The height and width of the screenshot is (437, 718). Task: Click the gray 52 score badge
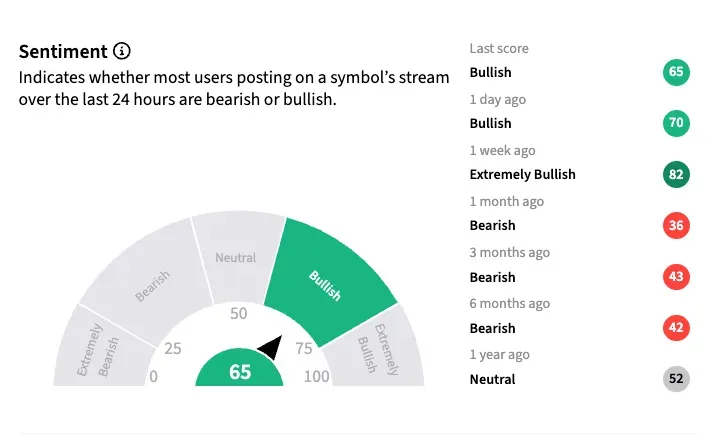pyautogui.click(x=676, y=379)
